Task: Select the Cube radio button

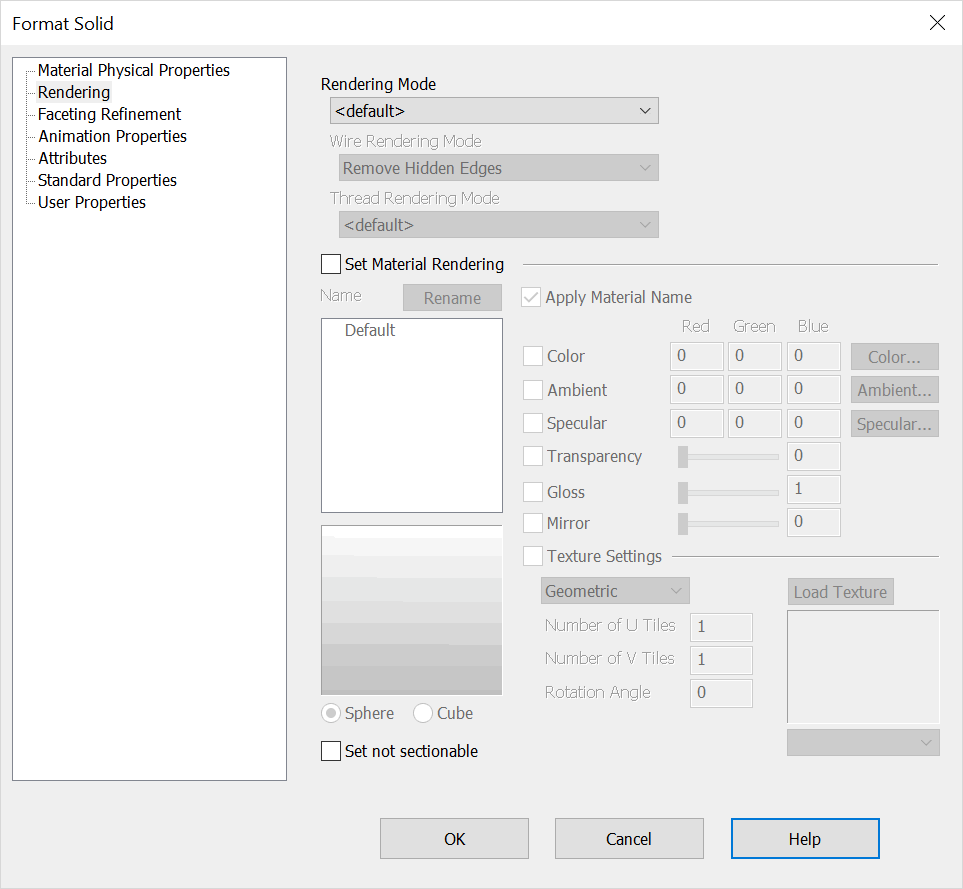Action: [422, 713]
